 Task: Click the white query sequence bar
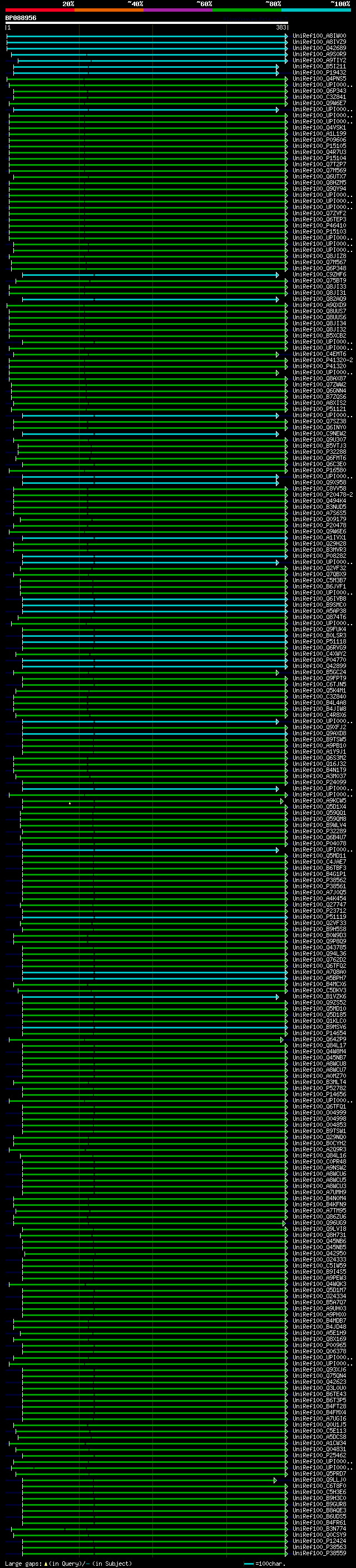point(147,22)
